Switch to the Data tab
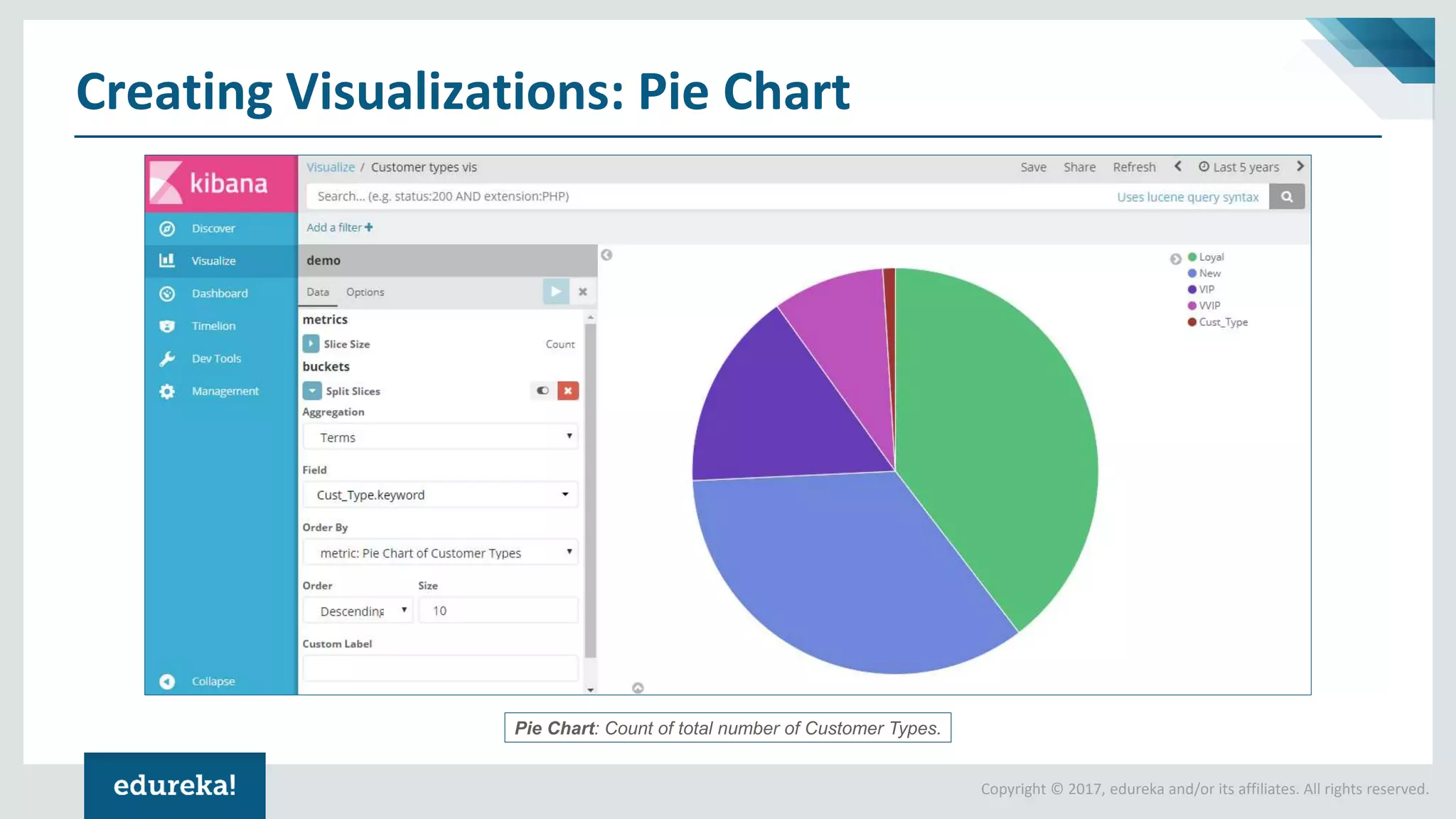1456x819 pixels. [x=318, y=292]
